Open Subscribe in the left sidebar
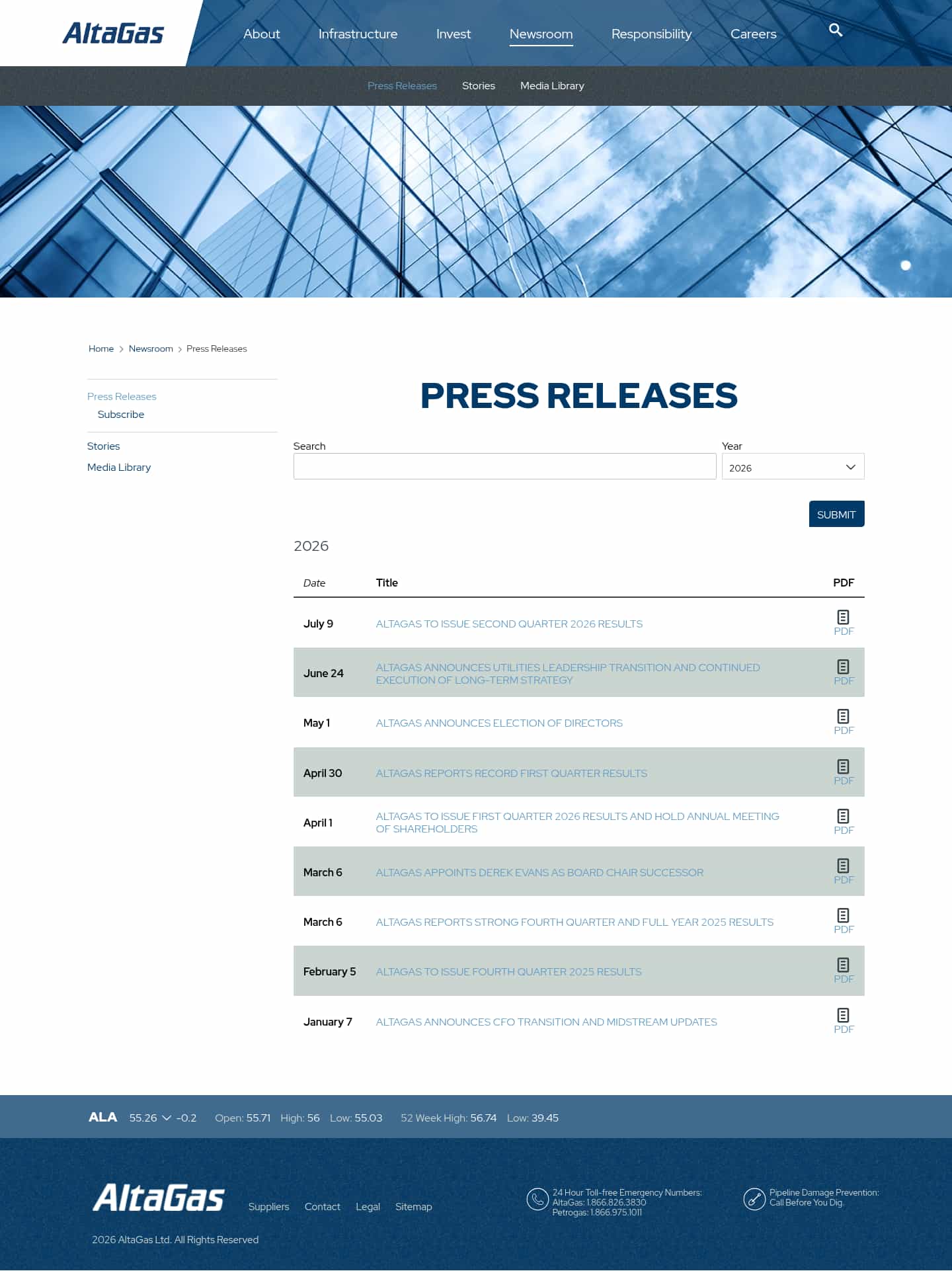 121,414
